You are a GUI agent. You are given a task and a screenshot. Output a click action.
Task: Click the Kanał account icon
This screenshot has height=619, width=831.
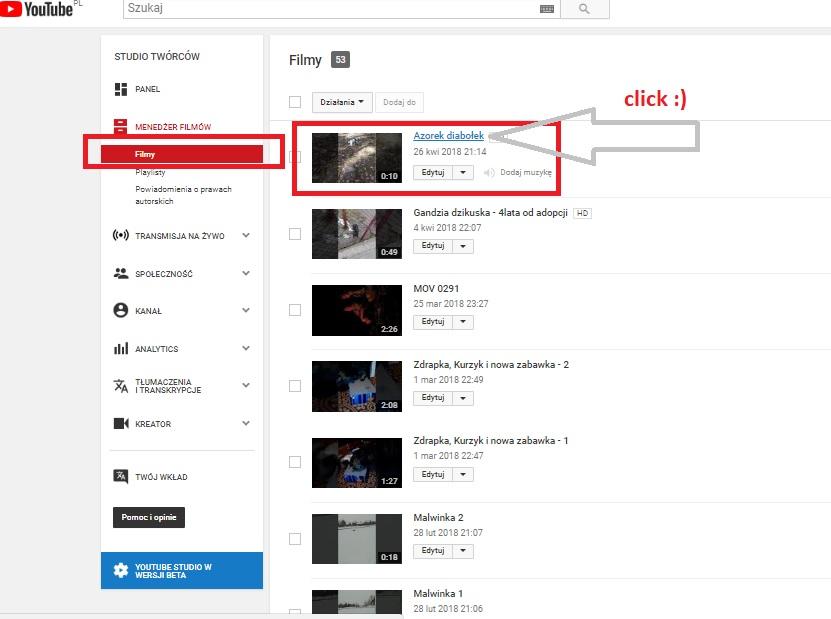click(121, 311)
